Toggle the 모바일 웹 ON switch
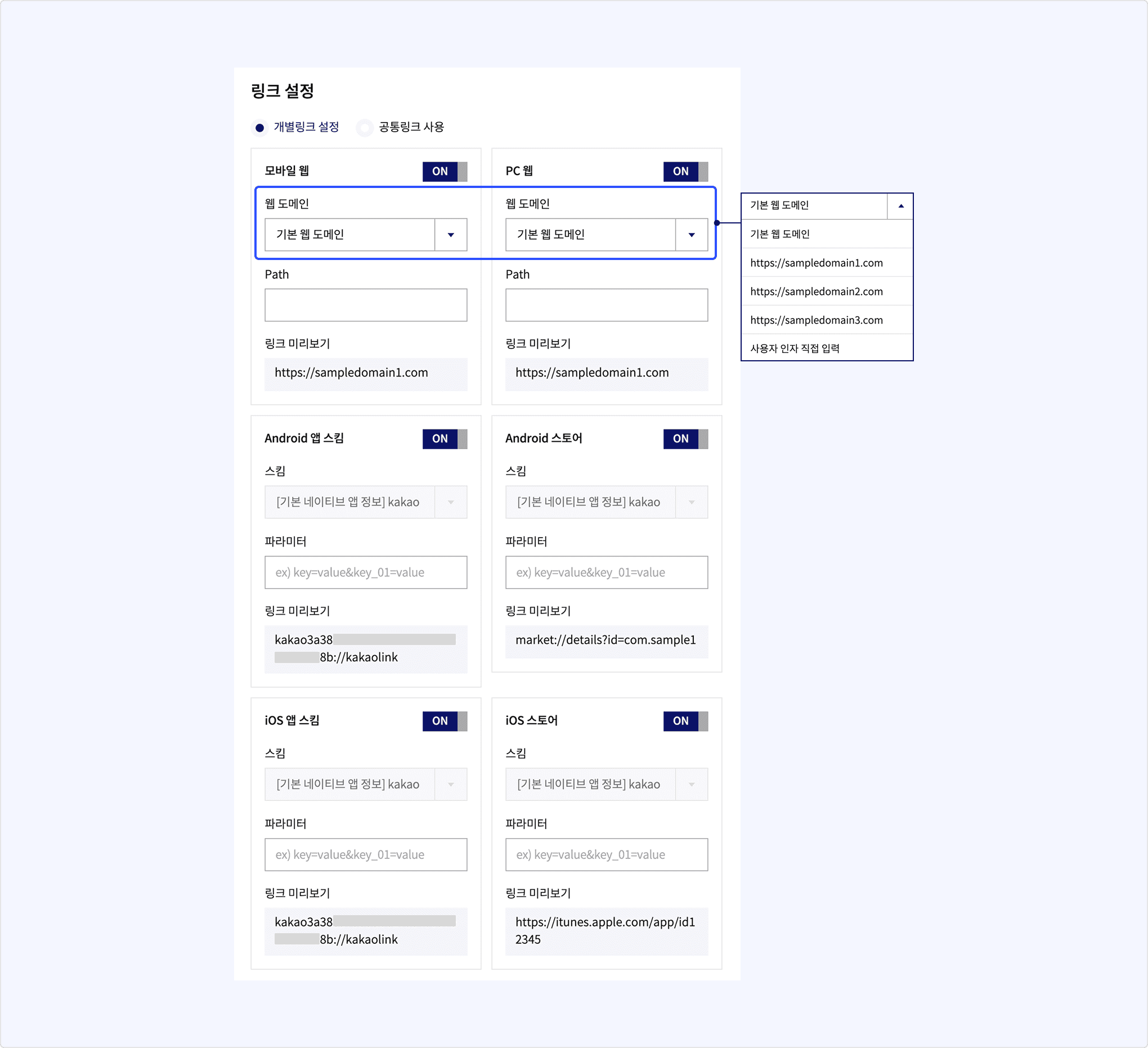 pos(445,172)
